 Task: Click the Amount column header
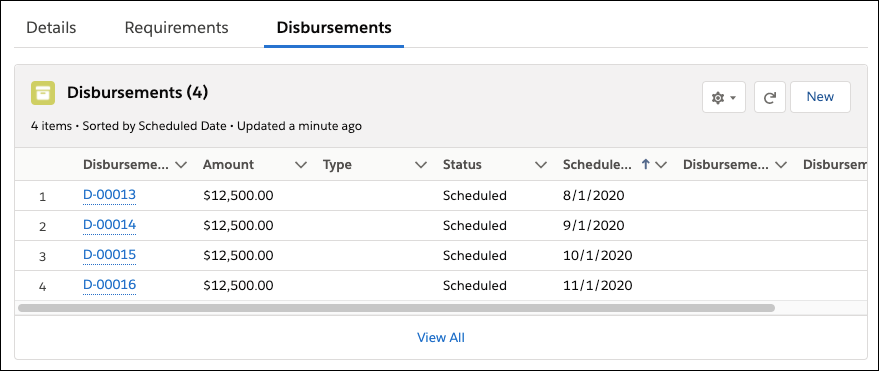pos(228,165)
